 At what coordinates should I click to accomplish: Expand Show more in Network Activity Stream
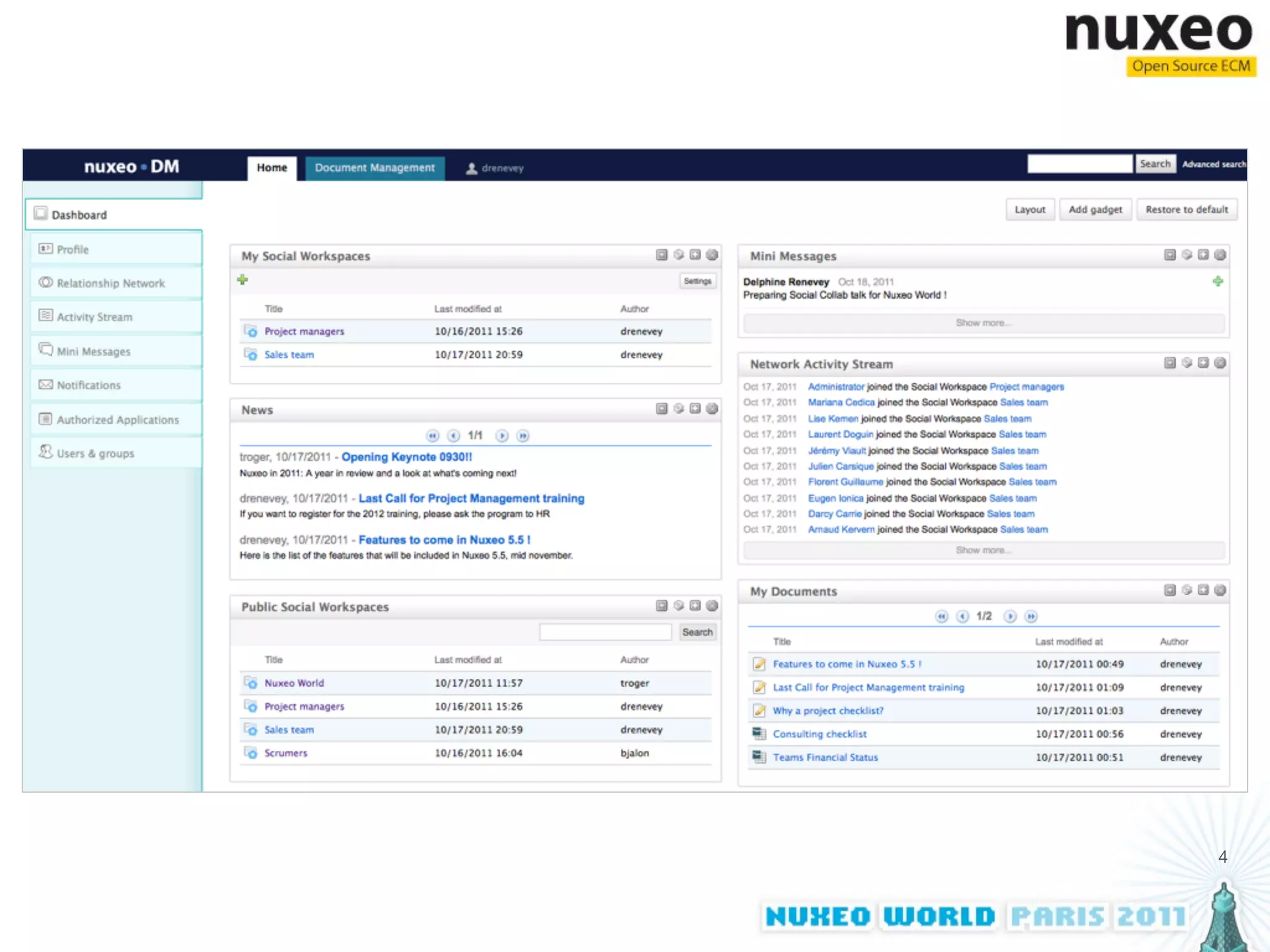(984, 550)
